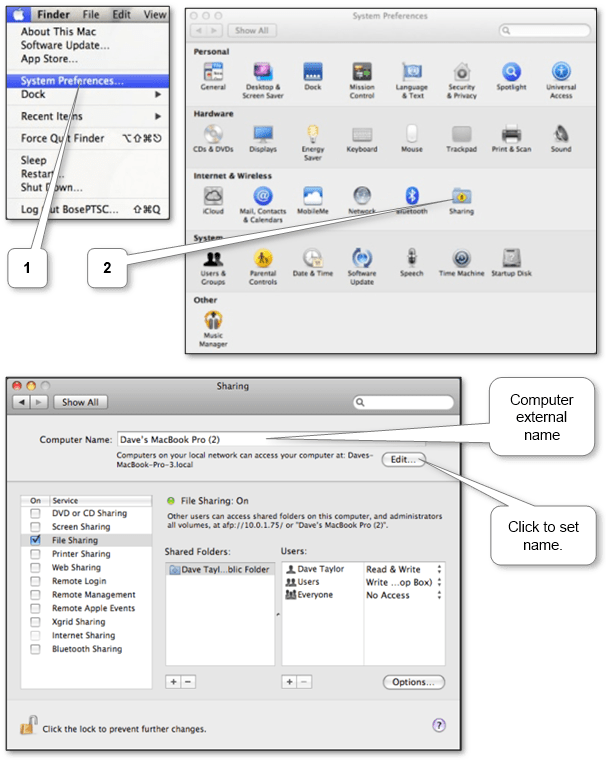Open the File menu

click(91, 15)
